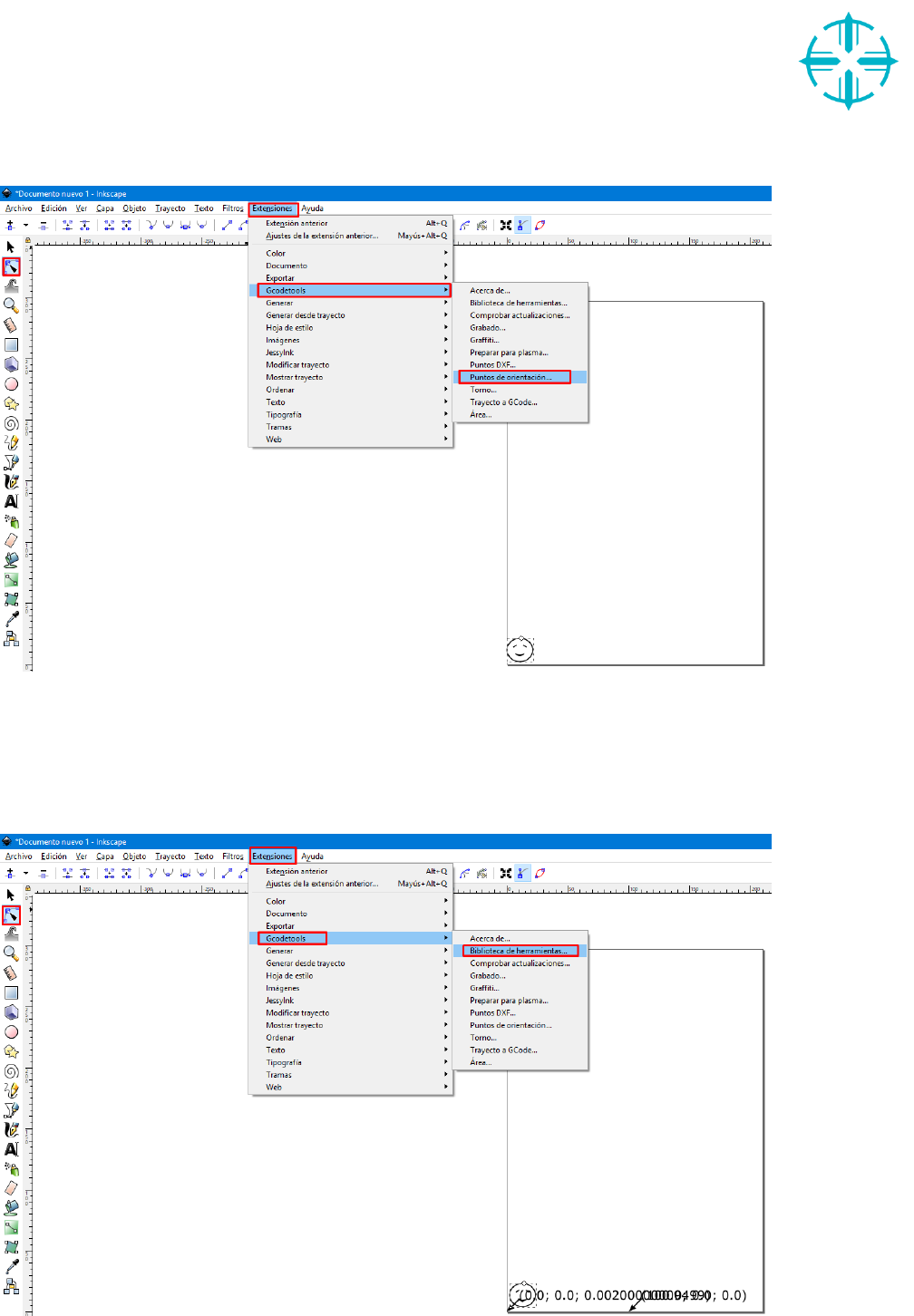Screen dimensions: 914x1316
Task: Expand the Generar desde trayecto submenu, upper screenshot
Action: click(350, 315)
